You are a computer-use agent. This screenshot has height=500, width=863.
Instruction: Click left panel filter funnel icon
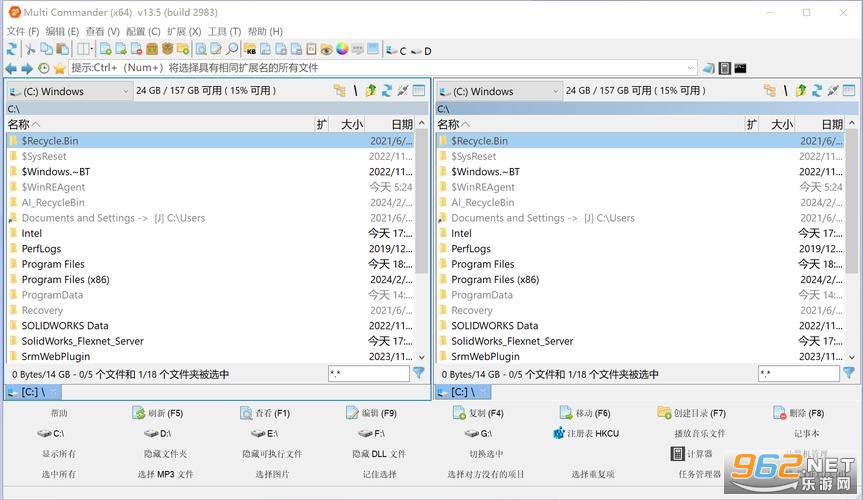tap(419, 373)
